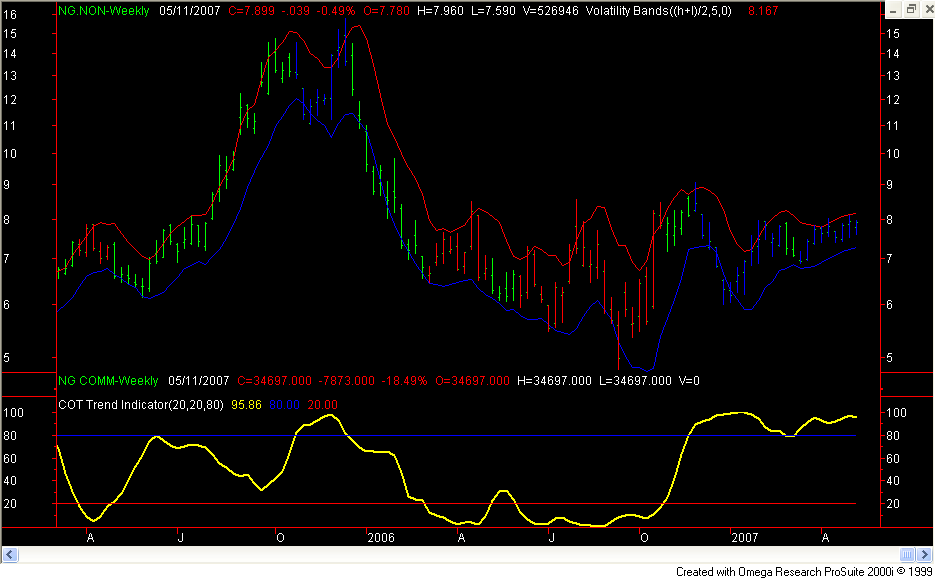Viewport: 935px width, 578px height.
Task: Click the H=34697.000 high value
Action: (554, 381)
